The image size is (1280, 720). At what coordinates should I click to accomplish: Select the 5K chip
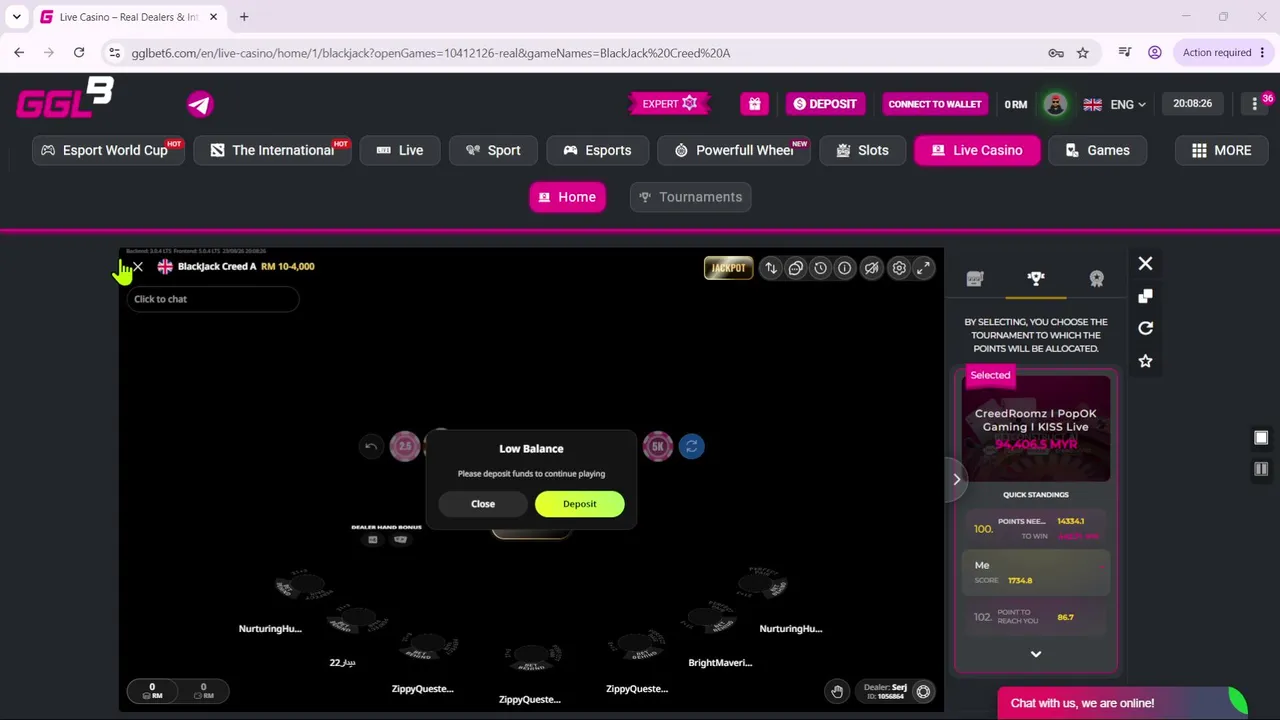(658, 446)
